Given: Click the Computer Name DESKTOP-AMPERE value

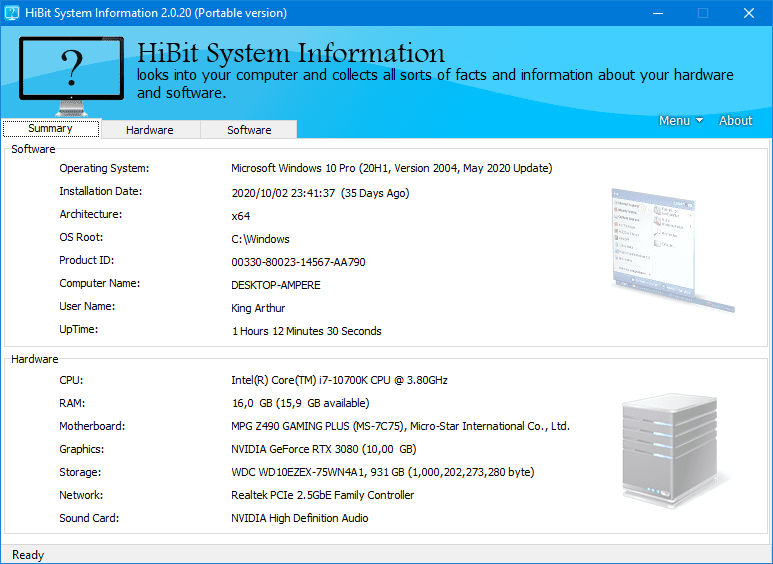Looking at the screenshot, I should click(276, 285).
